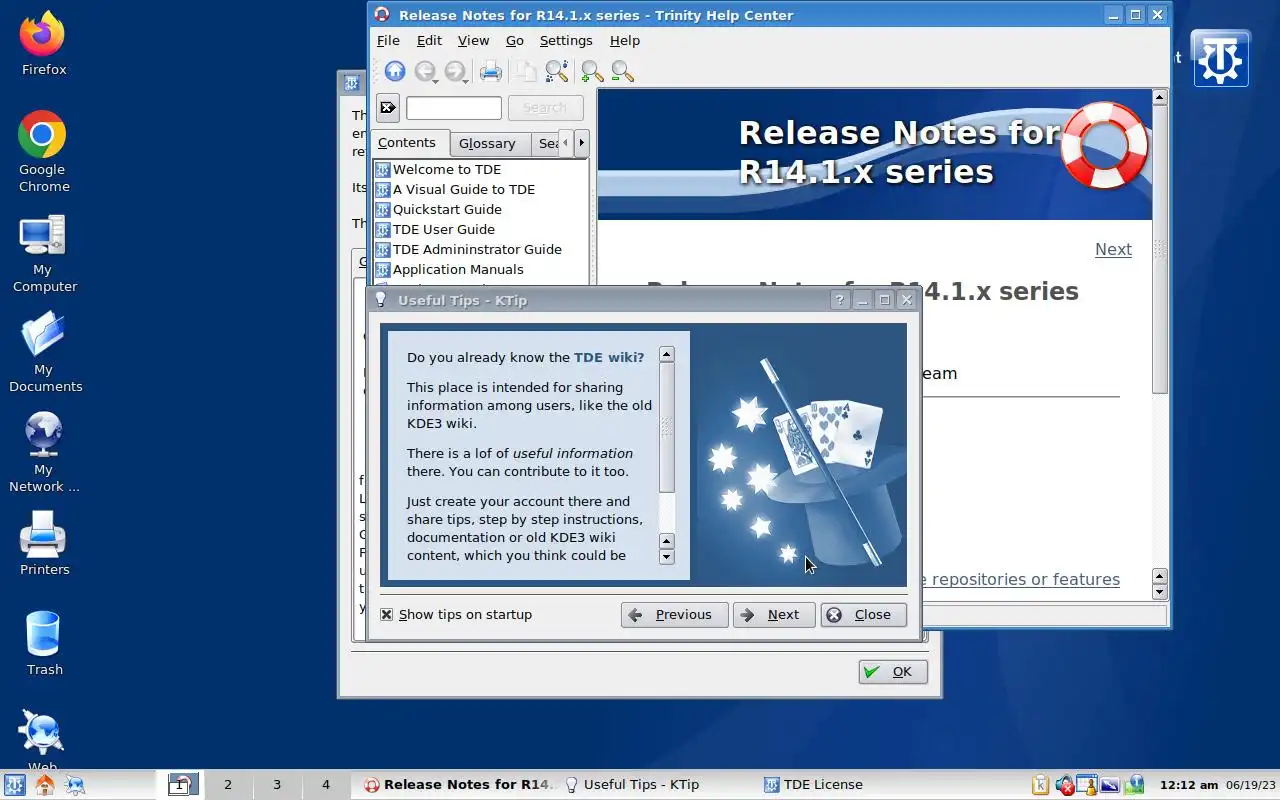Viewport: 1280px width, 800px height.
Task: Click OK in the TDE License window
Action: coord(893,672)
